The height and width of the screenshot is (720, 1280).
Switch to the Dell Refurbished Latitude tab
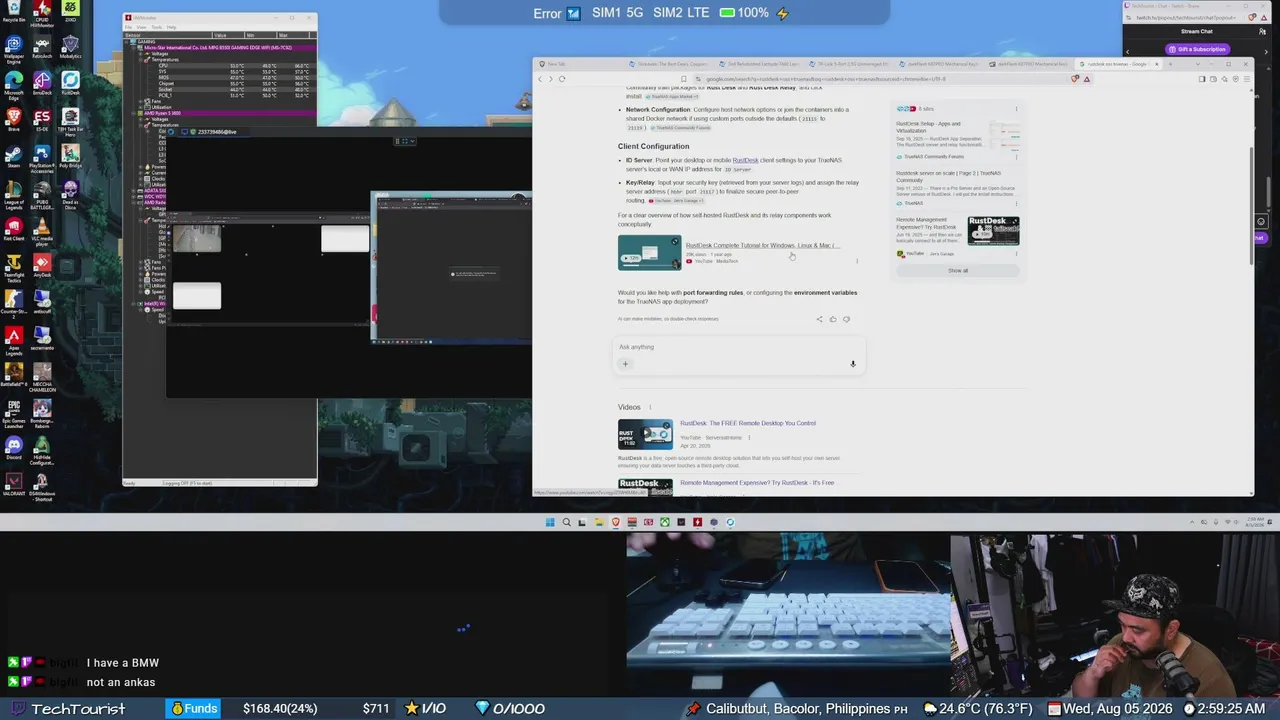(x=762, y=64)
